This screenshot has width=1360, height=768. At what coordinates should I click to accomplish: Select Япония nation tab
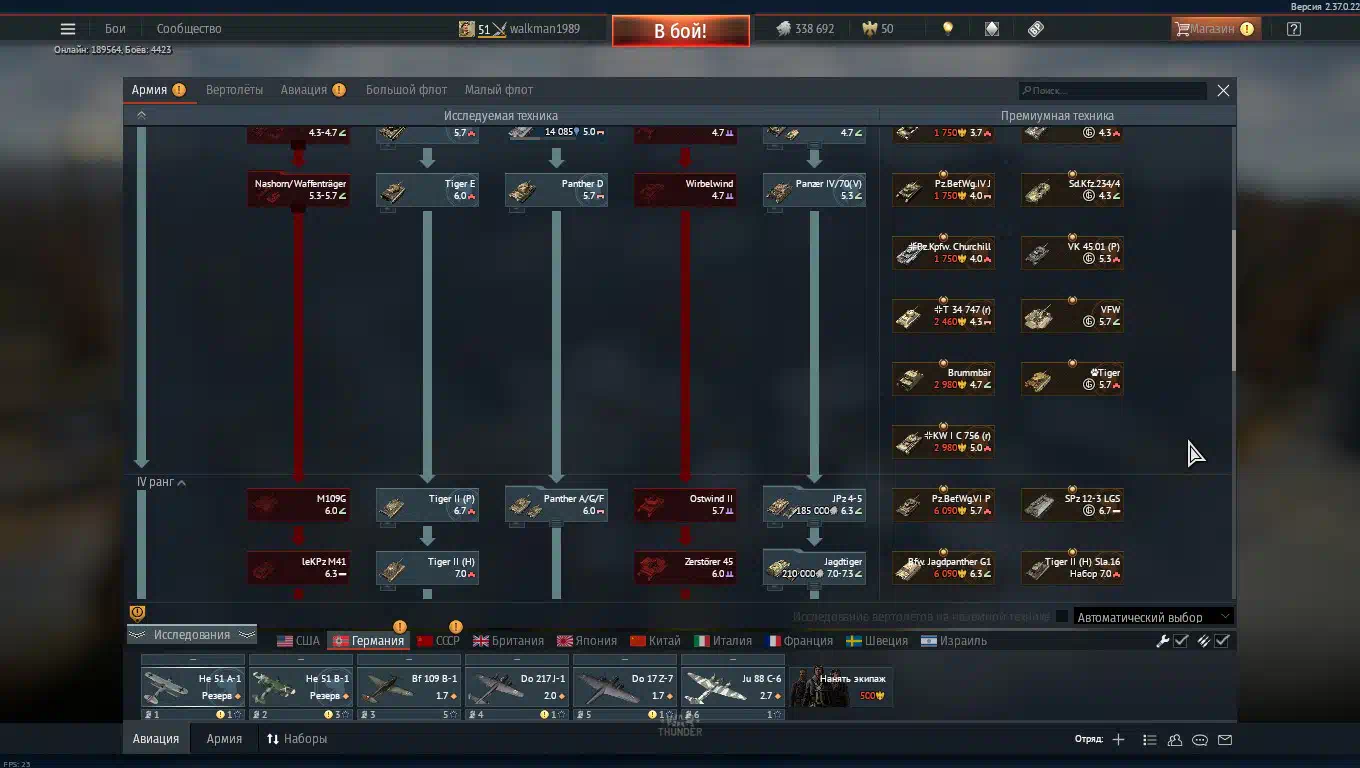(587, 641)
